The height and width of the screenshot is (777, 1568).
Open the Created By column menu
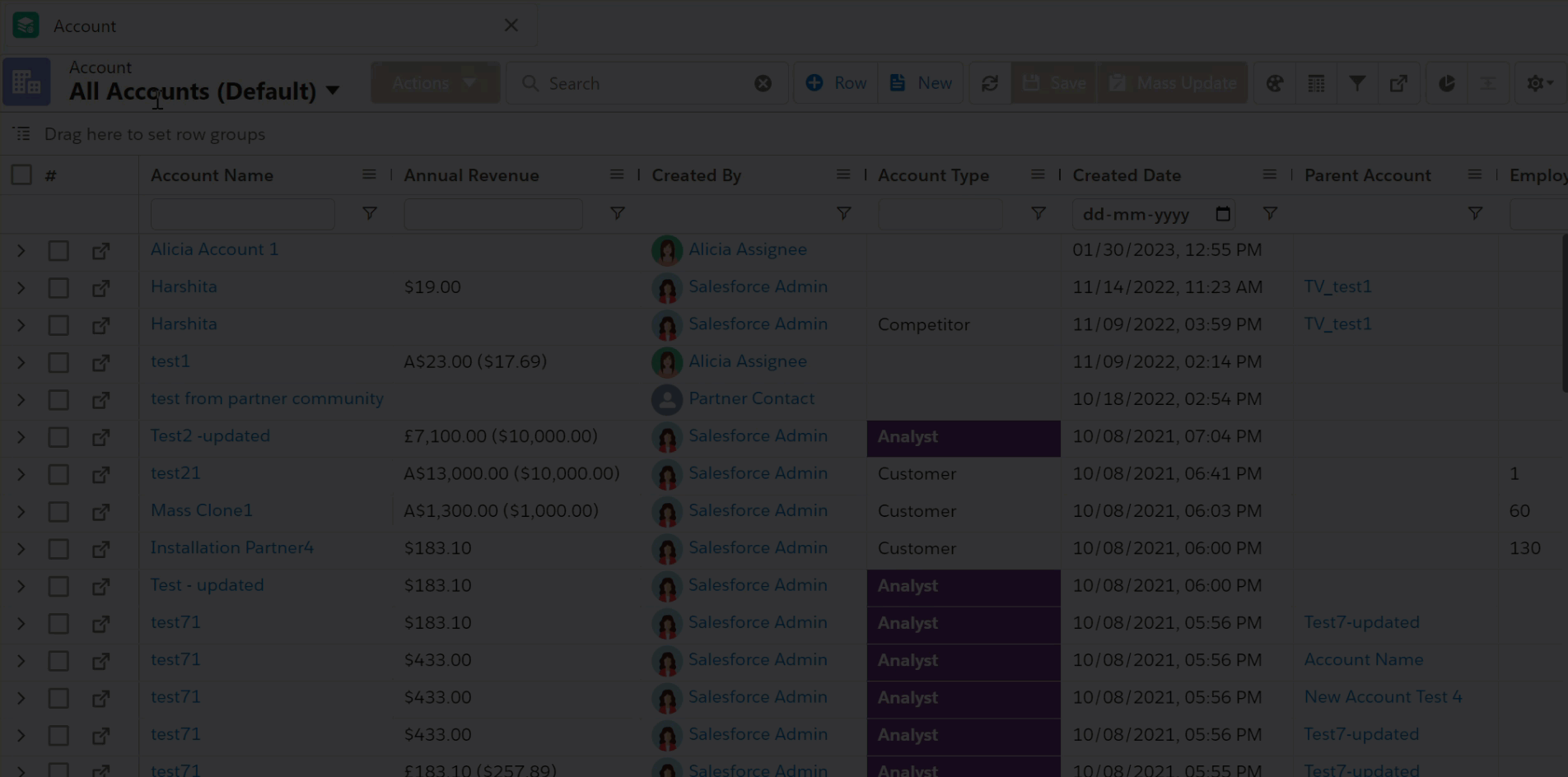[x=842, y=174]
